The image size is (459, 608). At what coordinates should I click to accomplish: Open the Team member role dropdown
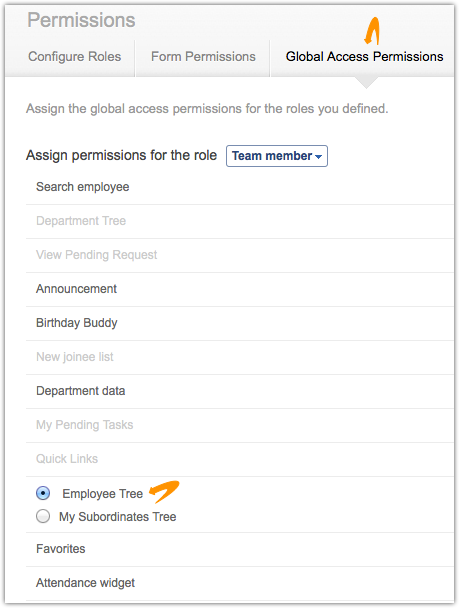(x=277, y=156)
